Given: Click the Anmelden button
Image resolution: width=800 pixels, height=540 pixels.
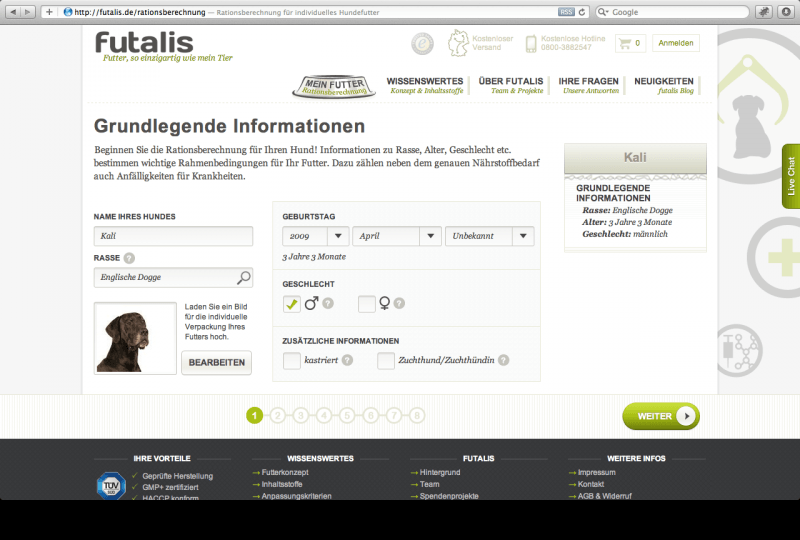Looking at the screenshot, I should pos(676,43).
